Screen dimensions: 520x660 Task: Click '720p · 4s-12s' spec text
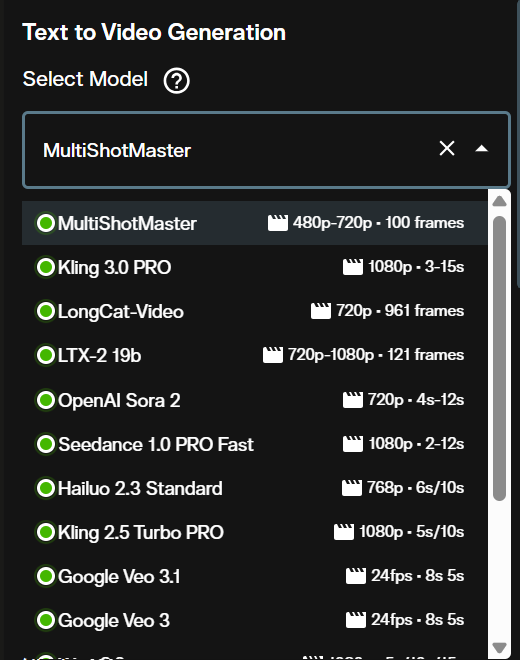[x=416, y=399]
